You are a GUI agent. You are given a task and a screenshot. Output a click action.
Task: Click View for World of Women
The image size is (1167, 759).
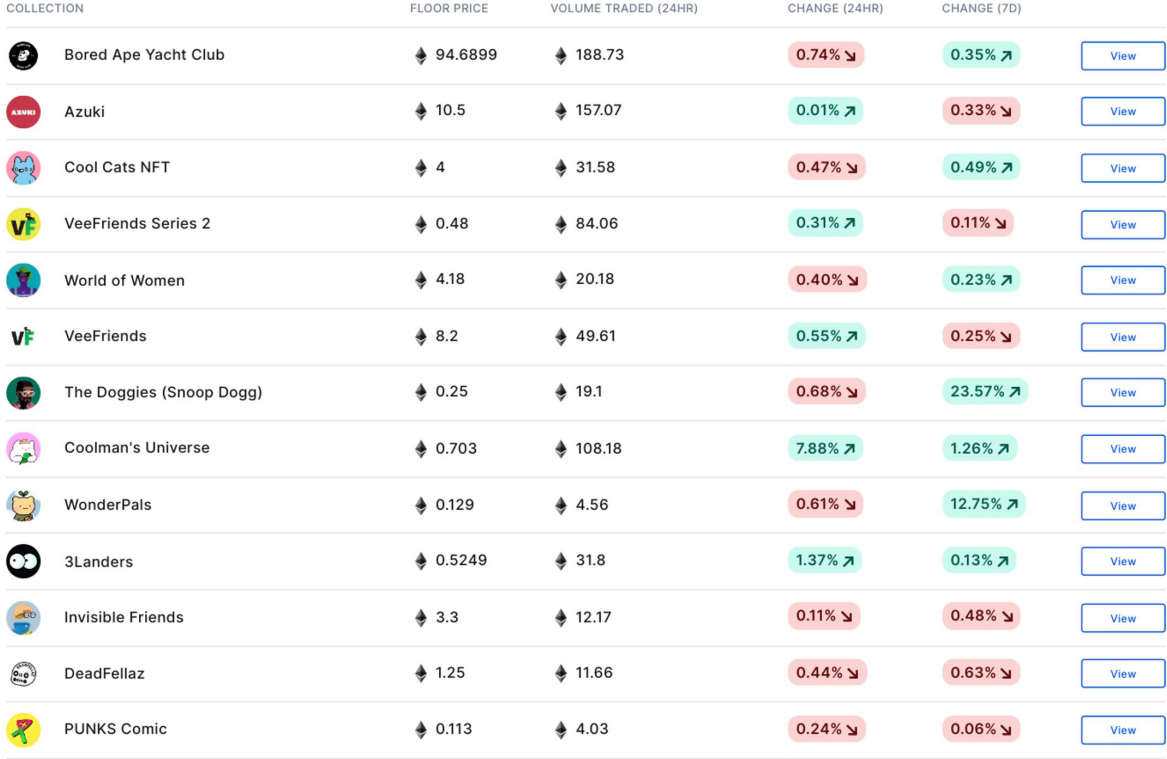tap(1122, 281)
